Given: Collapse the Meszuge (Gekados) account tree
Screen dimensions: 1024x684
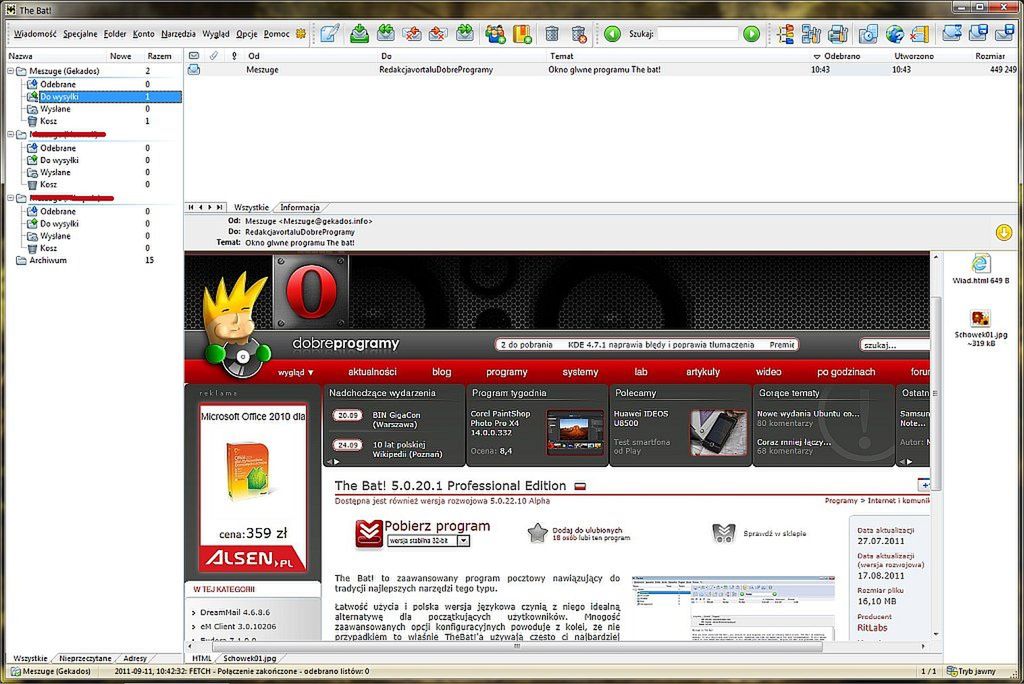Looking at the screenshot, I should click(x=10, y=71).
